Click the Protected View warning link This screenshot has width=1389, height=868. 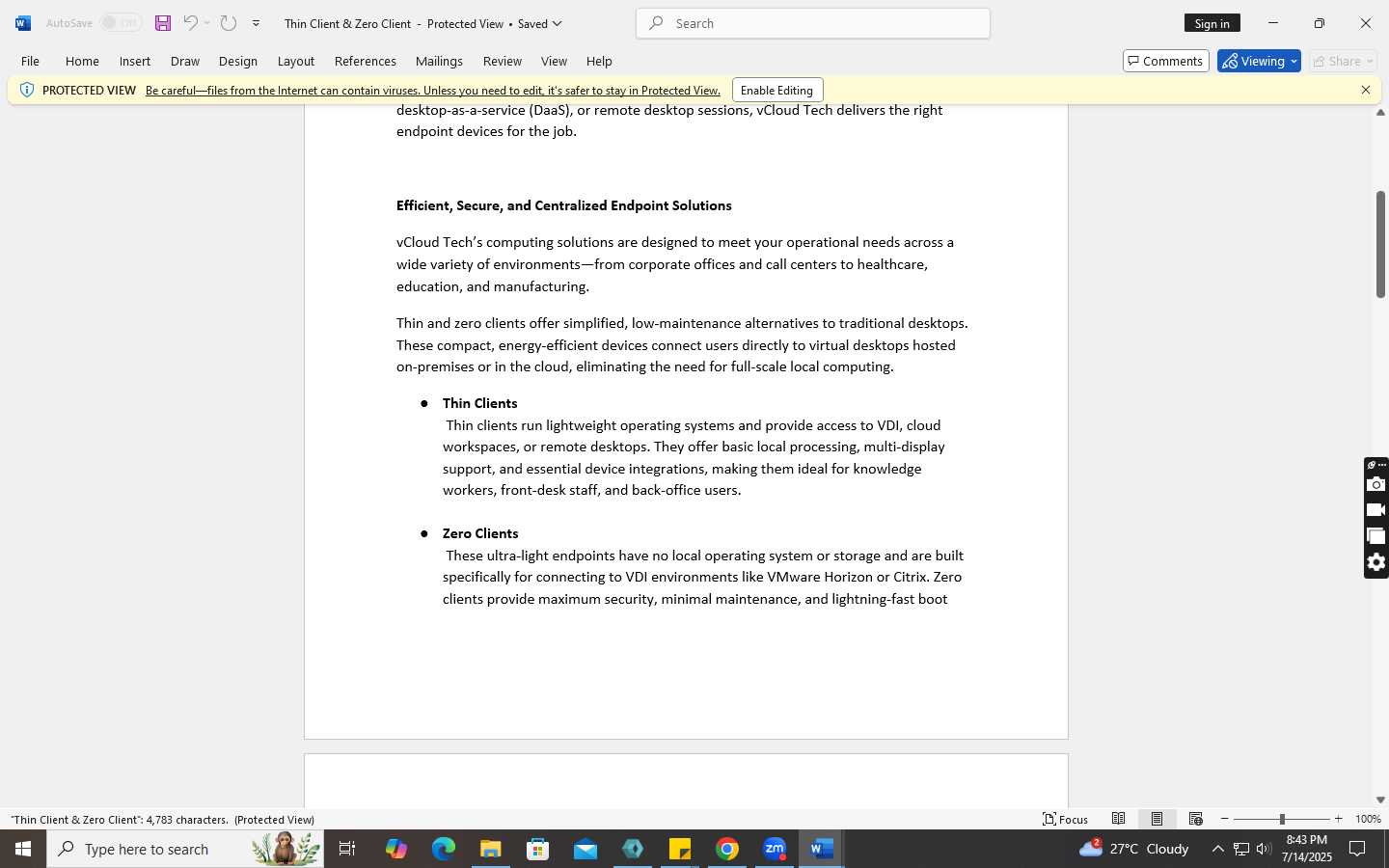433,91
